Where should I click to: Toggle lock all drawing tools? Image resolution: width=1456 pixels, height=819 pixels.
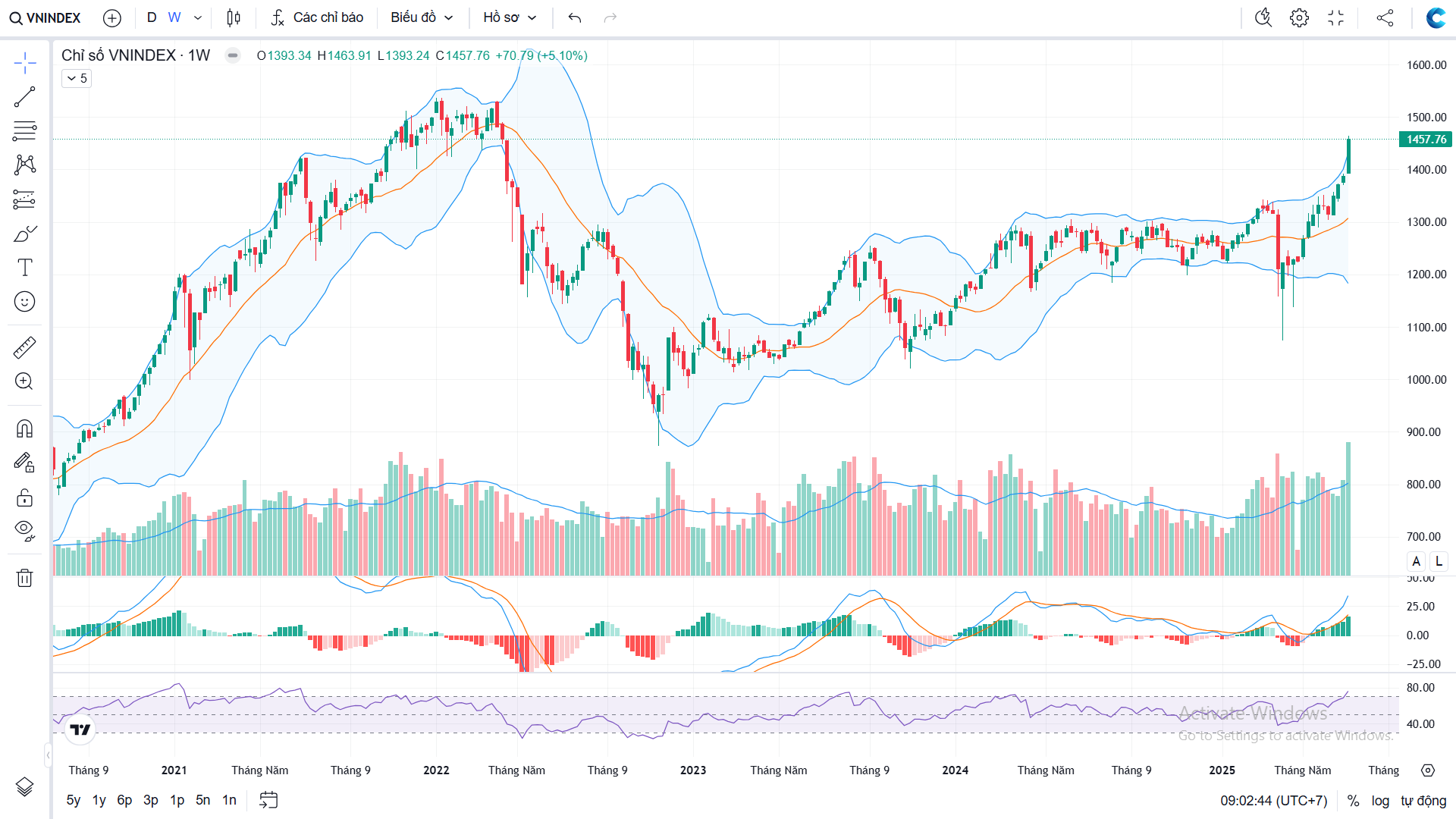click(x=24, y=497)
